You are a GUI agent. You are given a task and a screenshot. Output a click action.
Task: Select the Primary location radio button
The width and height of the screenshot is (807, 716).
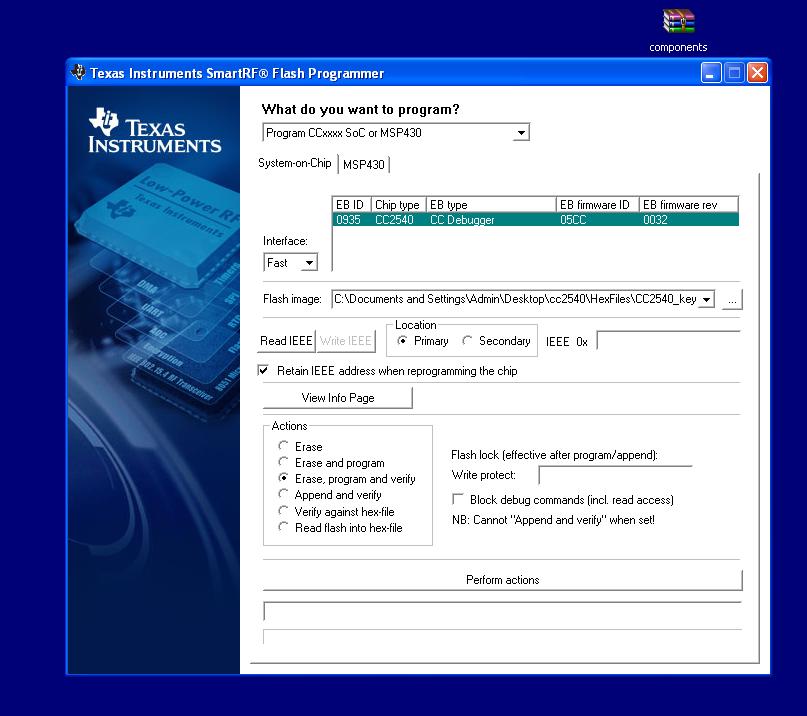pyautogui.click(x=402, y=341)
